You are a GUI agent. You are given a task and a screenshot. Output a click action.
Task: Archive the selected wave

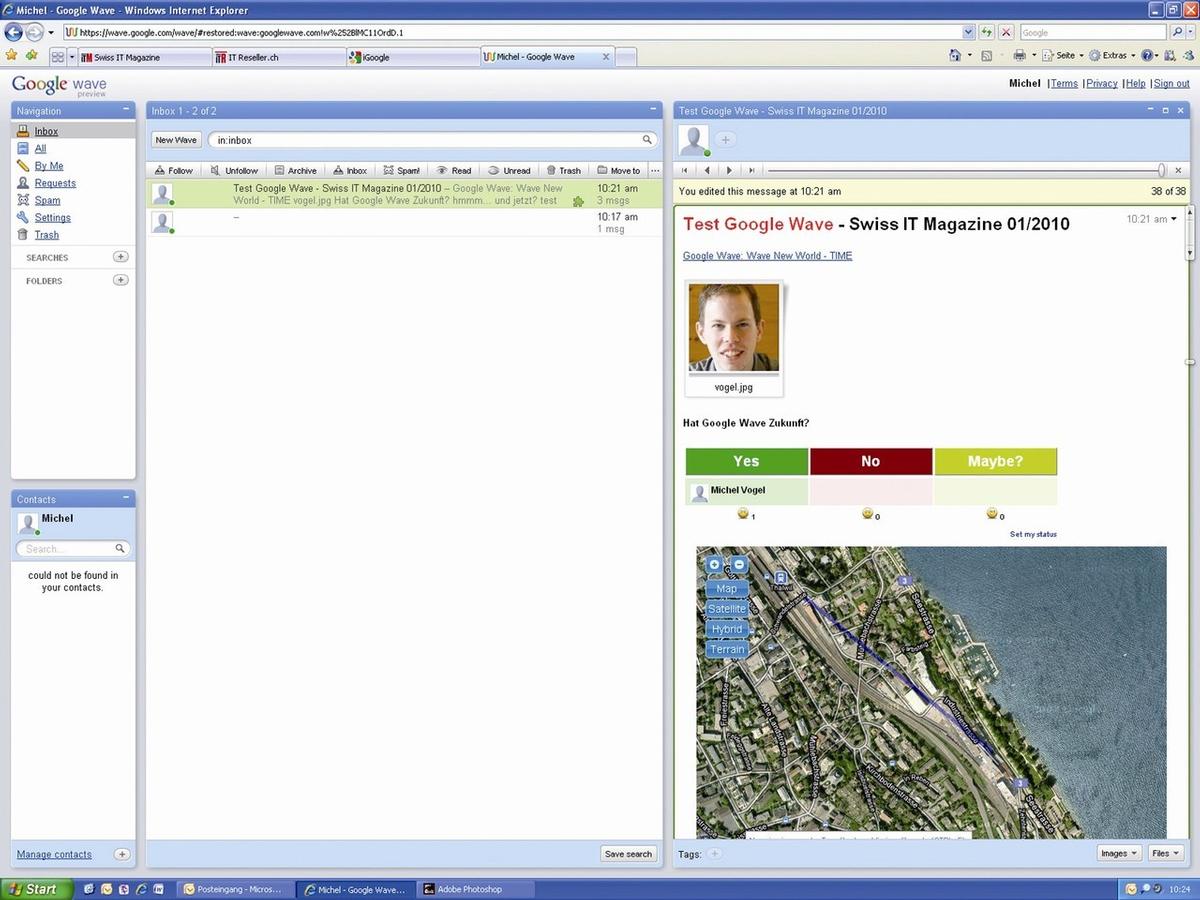point(295,171)
